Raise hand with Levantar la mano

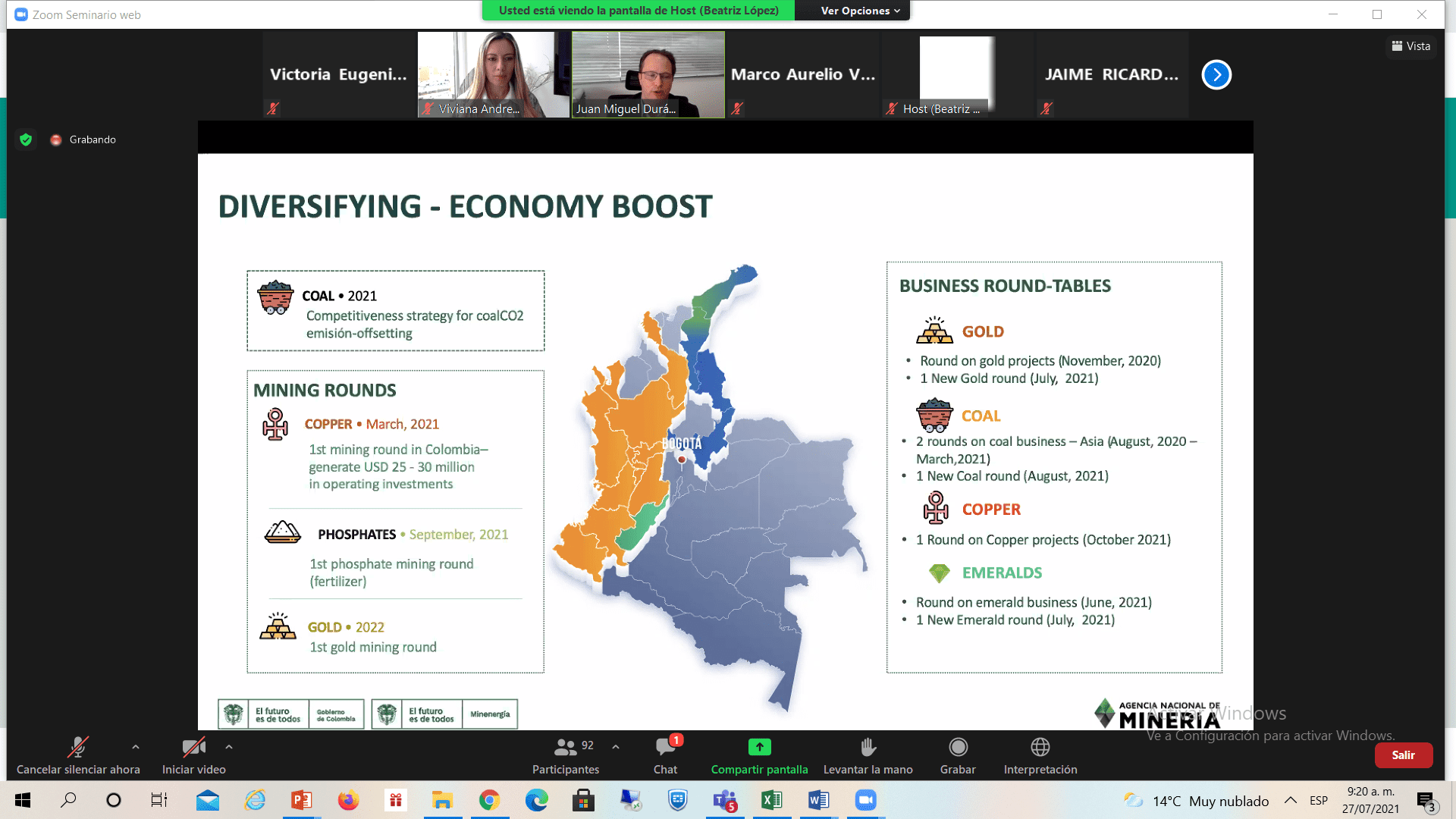pyautogui.click(x=868, y=756)
